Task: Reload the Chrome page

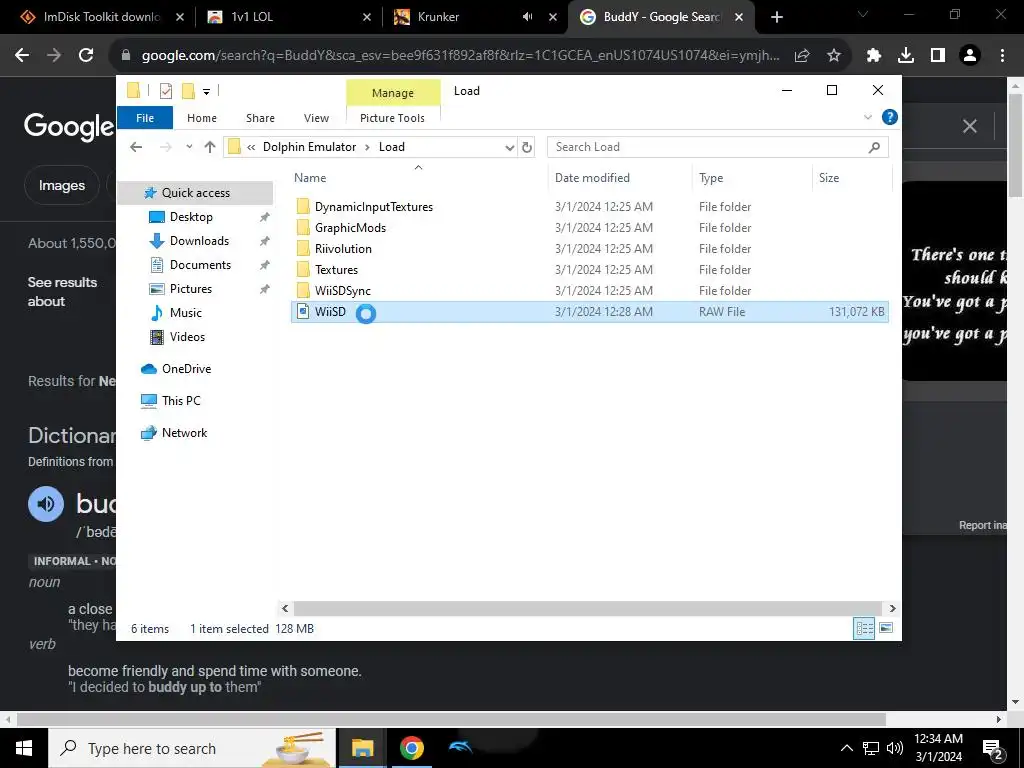Action: [86, 55]
